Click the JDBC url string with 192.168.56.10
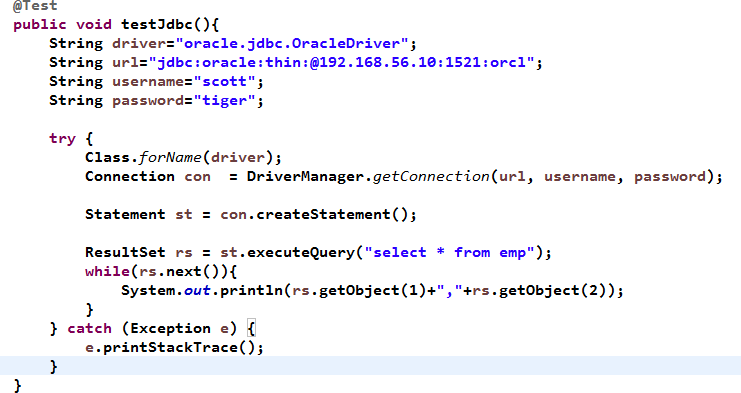Image resolution: width=741 pixels, height=393 pixels. [341, 63]
